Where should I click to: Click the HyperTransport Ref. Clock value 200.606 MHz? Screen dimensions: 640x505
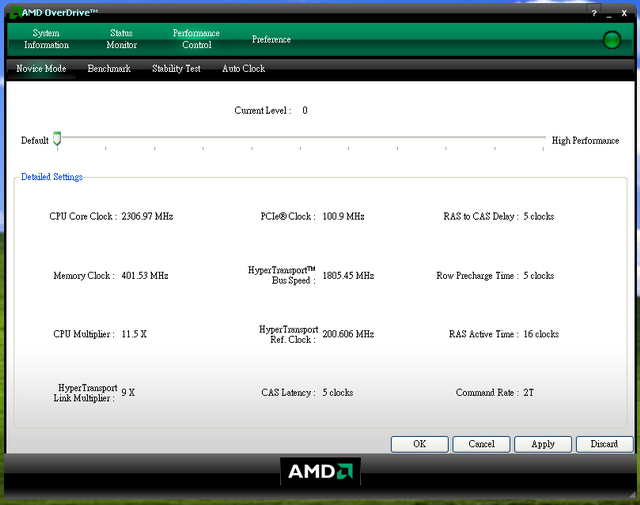(348, 334)
